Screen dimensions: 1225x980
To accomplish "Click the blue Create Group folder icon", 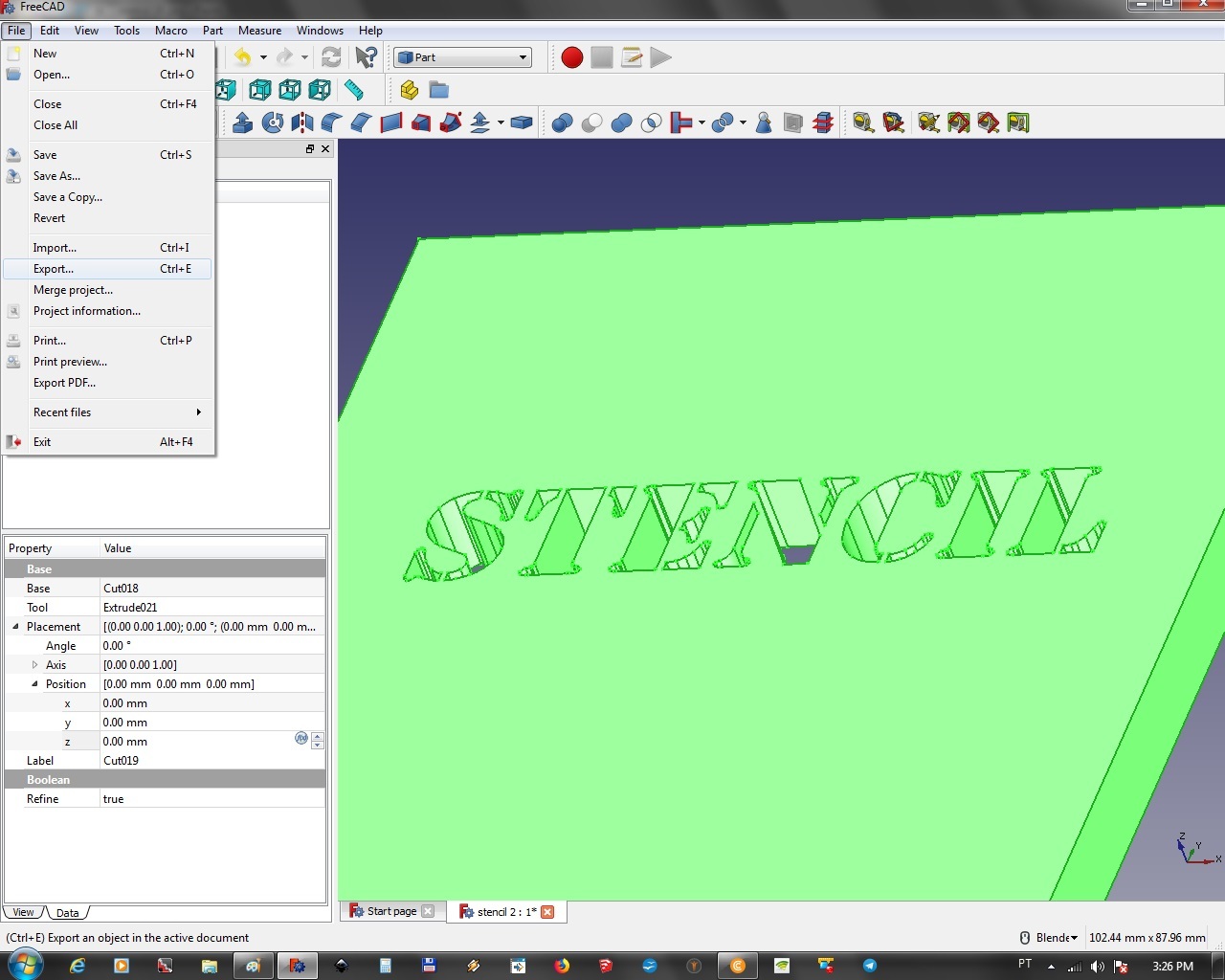I will point(439,90).
